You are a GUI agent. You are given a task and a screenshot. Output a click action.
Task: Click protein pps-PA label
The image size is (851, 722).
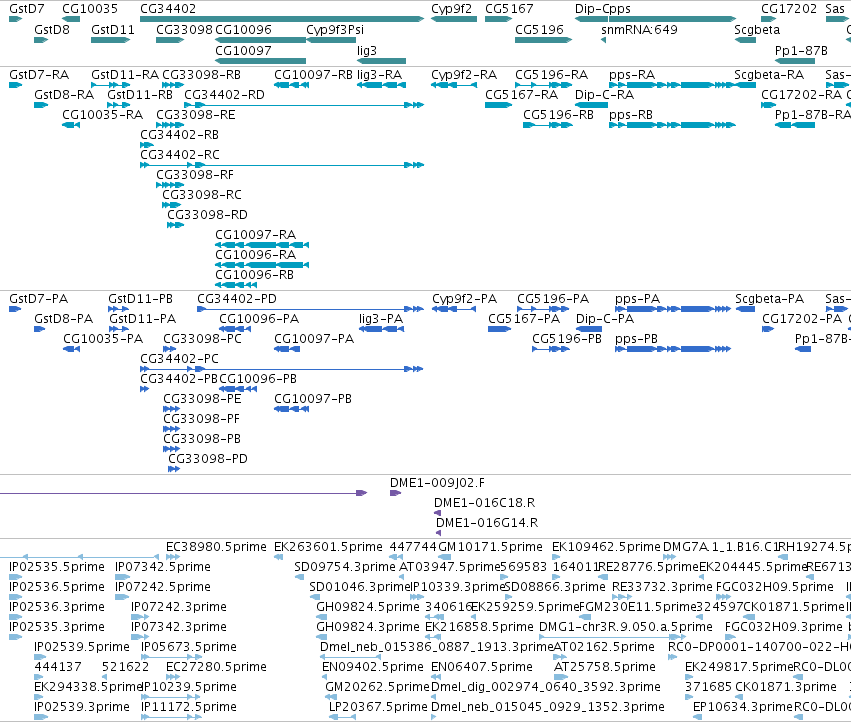tap(637, 299)
